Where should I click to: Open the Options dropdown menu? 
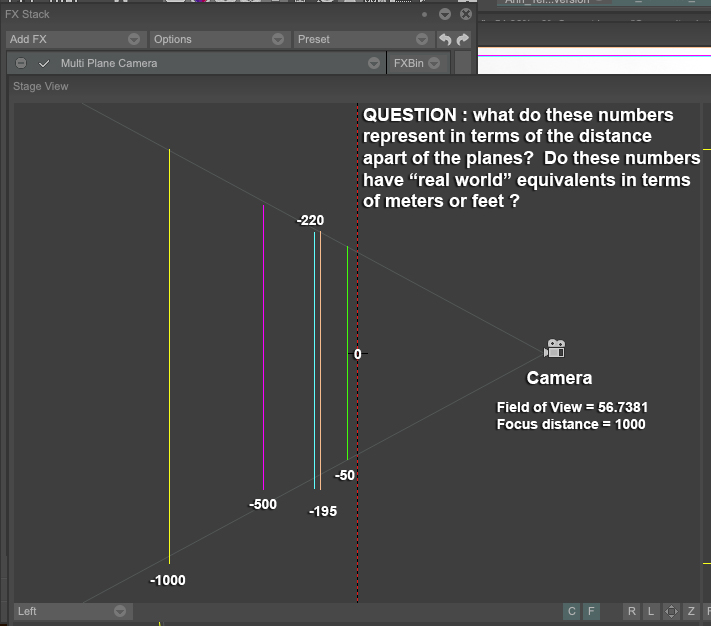point(220,39)
